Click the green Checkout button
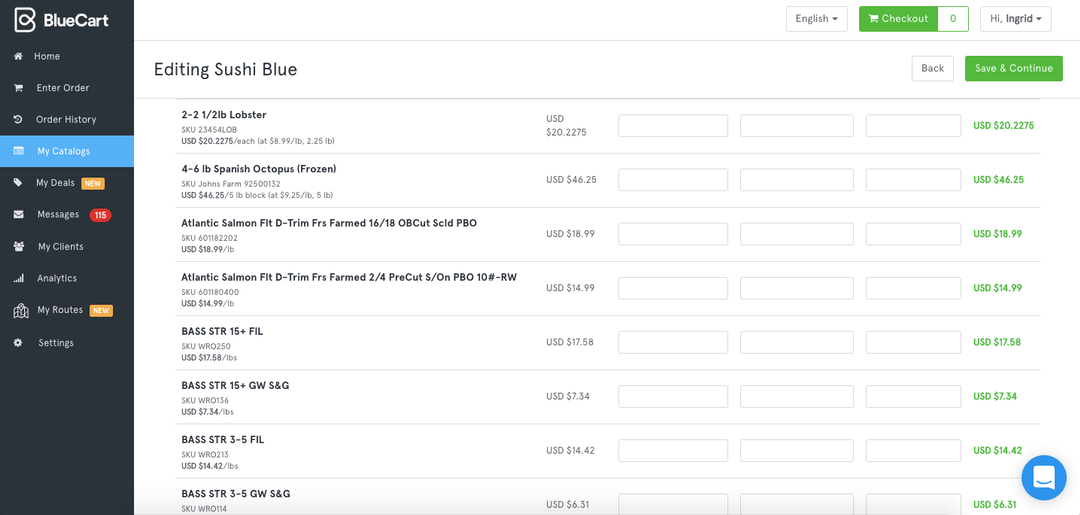The image size is (1080, 515). [x=898, y=19]
